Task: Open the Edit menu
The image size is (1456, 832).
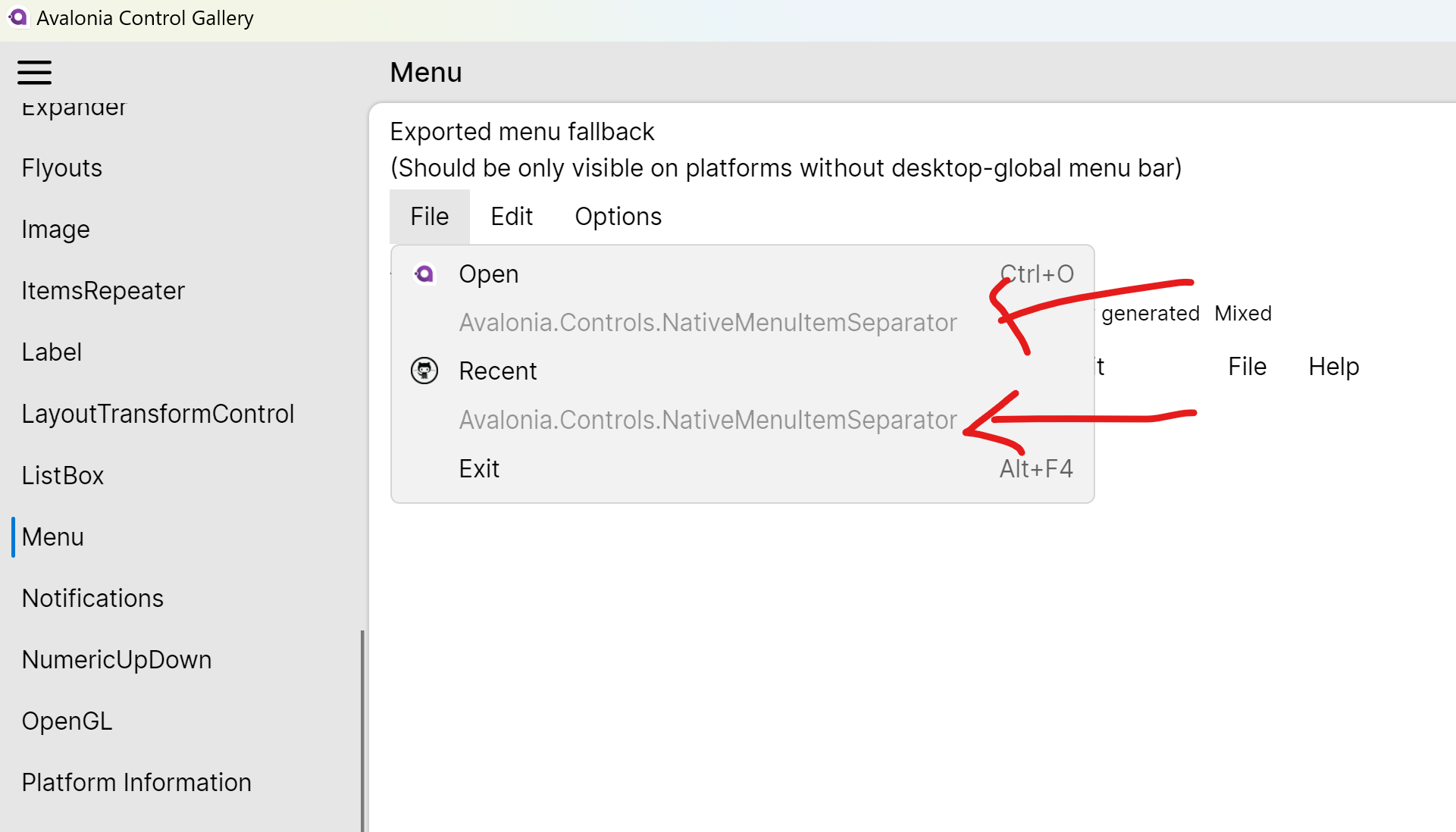Action: (x=512, y=216)
